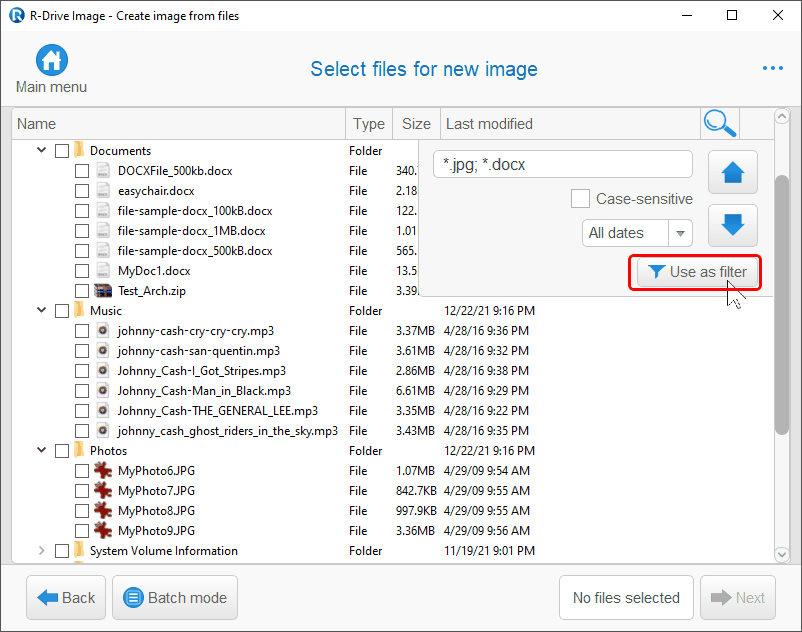
Task: Click the johnny_cash_ghost_riders_in_the_sky.mp3 audio icon
Action: tap(103, 431)
